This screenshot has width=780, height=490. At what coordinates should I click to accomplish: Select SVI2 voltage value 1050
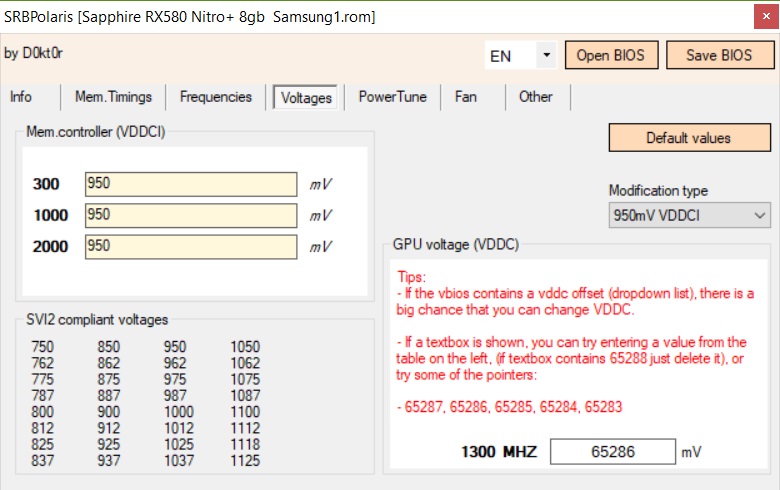coord(245,347)
